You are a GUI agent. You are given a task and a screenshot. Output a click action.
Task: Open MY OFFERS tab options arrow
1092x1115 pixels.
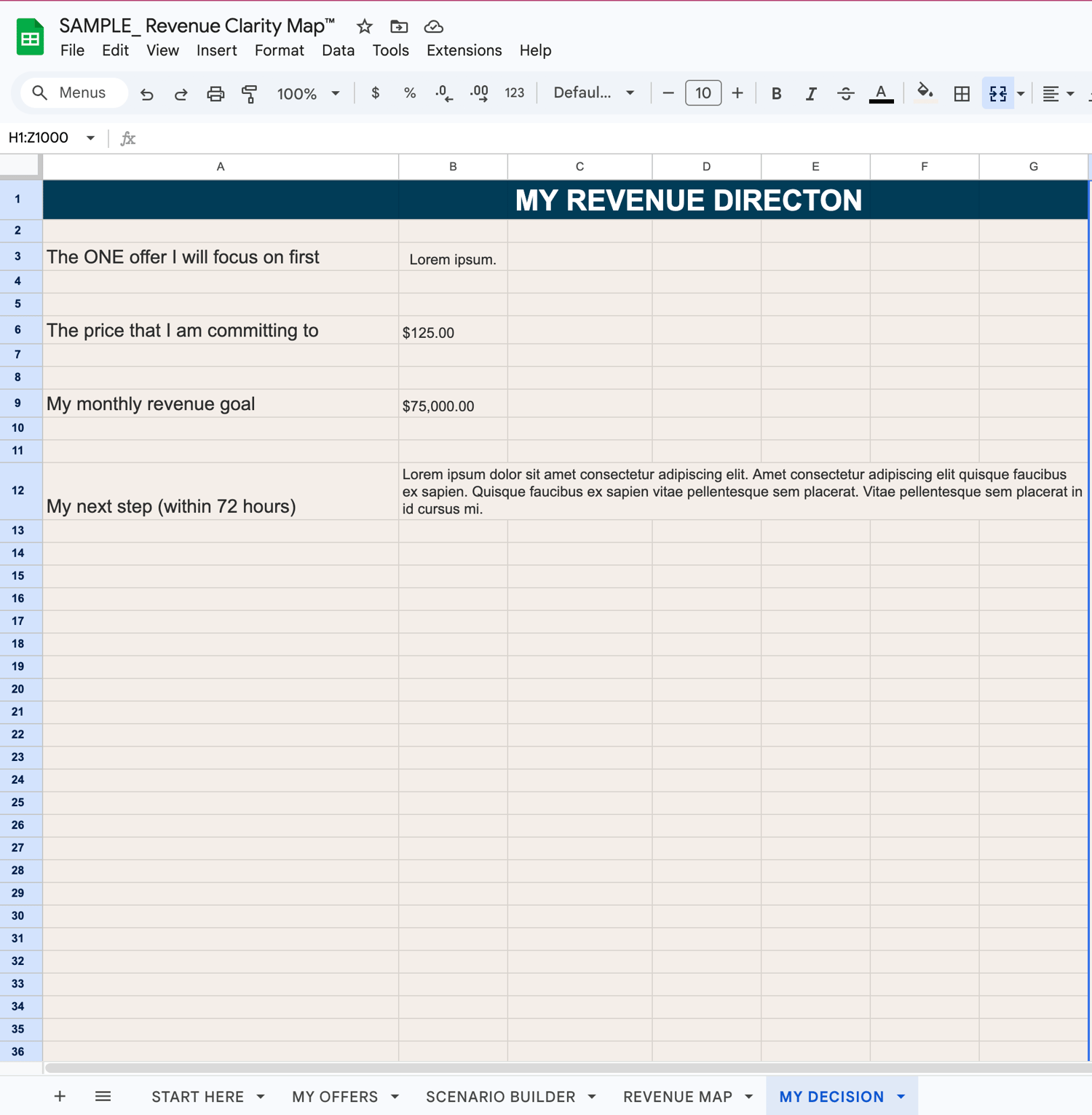pyautogui.click(x=395, y=1097)
